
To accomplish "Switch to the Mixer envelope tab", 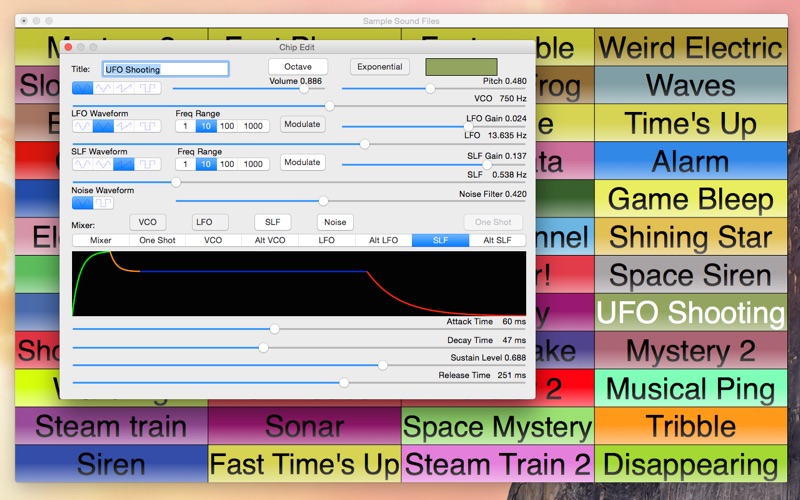I will (101, 240).
